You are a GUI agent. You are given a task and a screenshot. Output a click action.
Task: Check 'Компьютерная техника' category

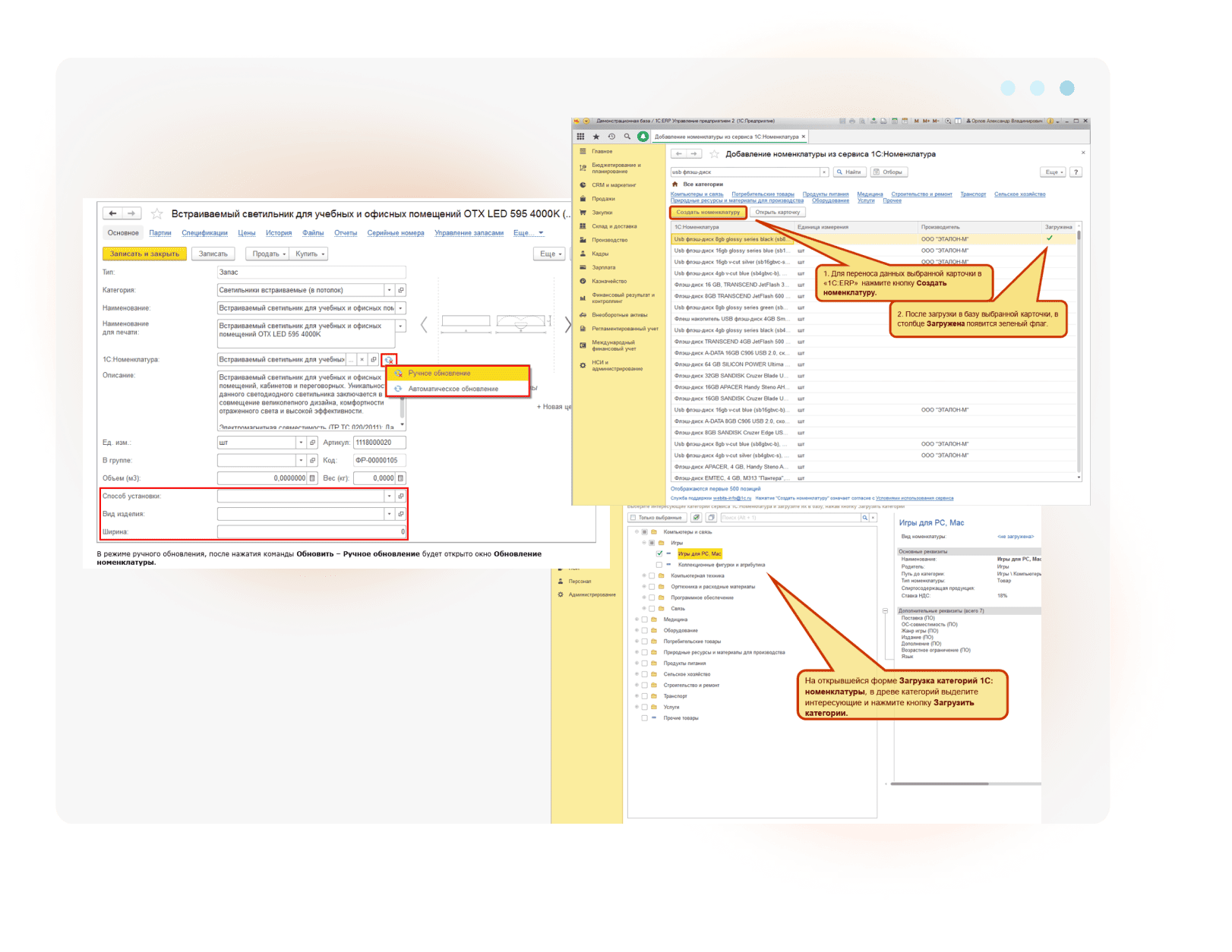point(652,576)
